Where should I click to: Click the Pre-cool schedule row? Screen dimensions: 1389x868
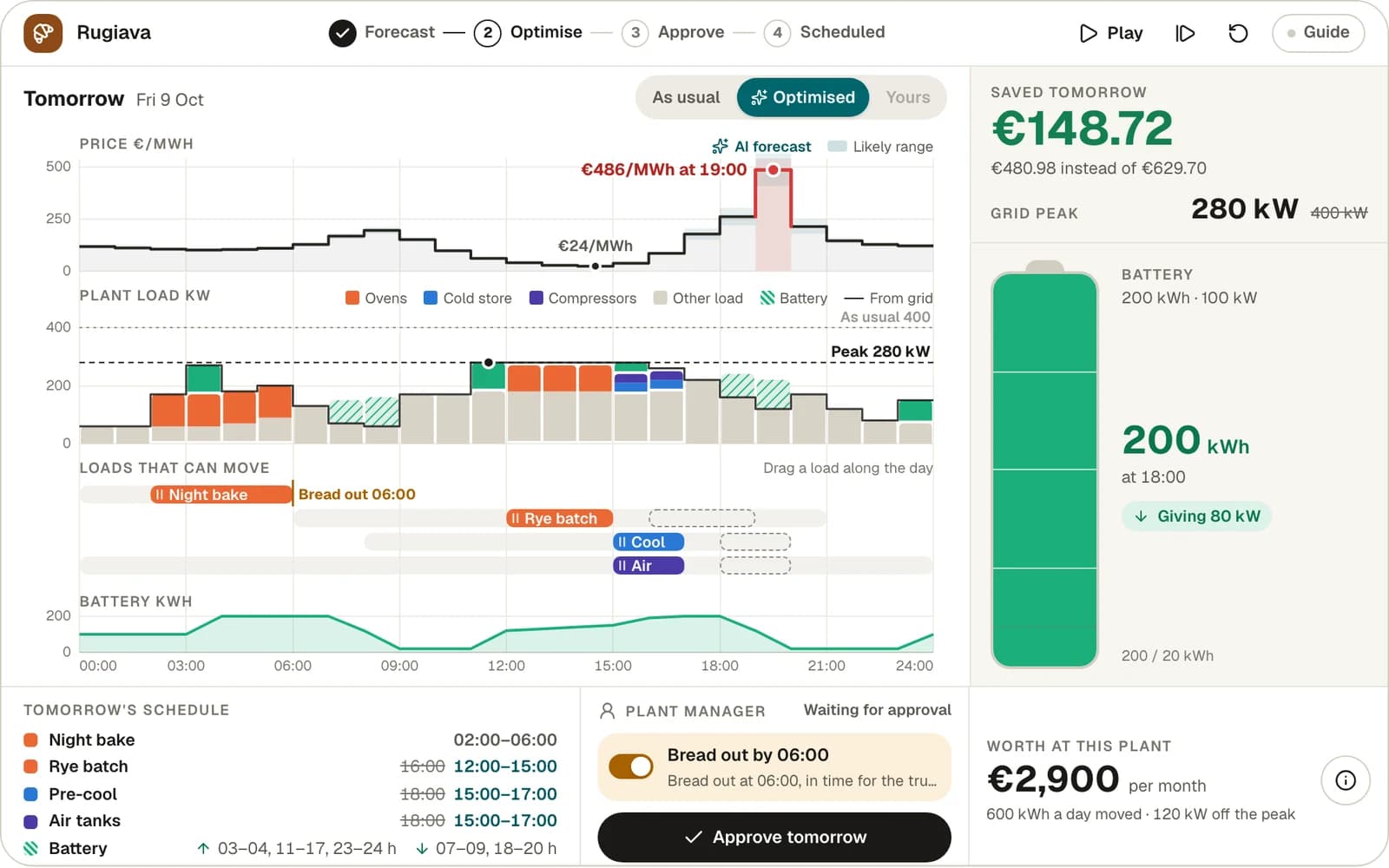[290, 794]
